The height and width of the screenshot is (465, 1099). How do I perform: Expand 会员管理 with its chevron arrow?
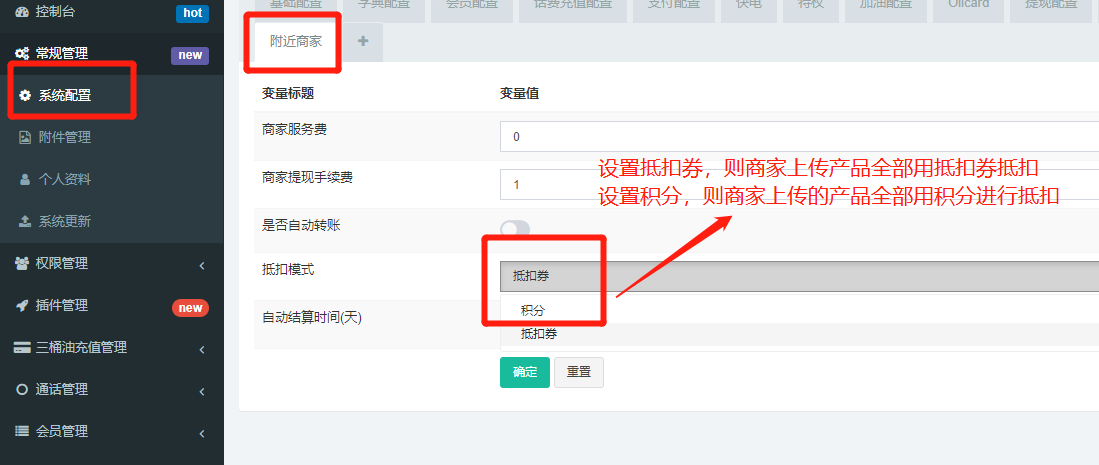pyautogui.click(x=202, y=433)
